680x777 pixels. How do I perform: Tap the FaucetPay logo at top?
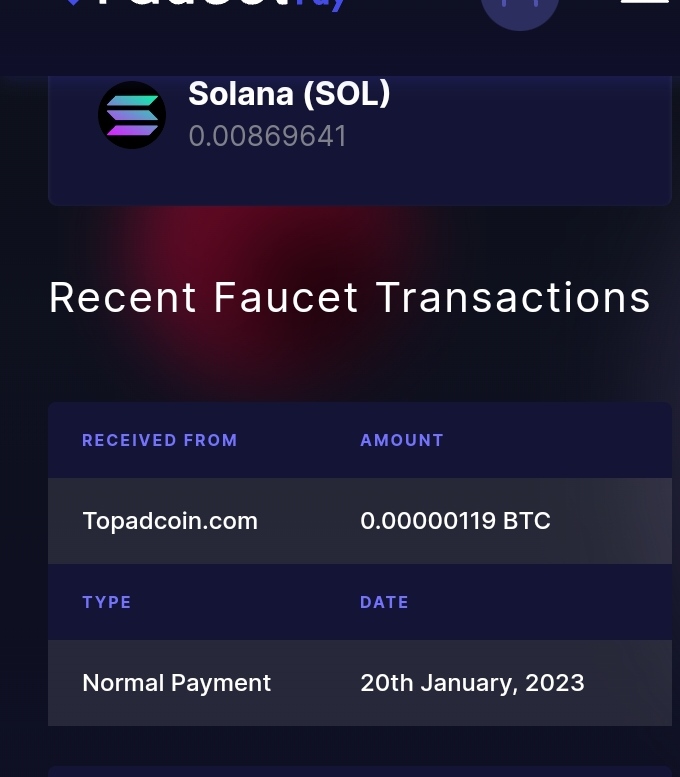tap(206, 5)
